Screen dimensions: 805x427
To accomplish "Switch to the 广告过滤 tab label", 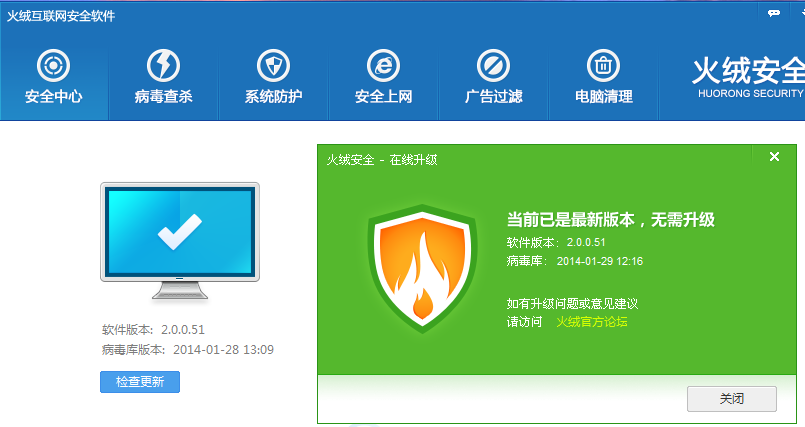I will click(493, 97).
